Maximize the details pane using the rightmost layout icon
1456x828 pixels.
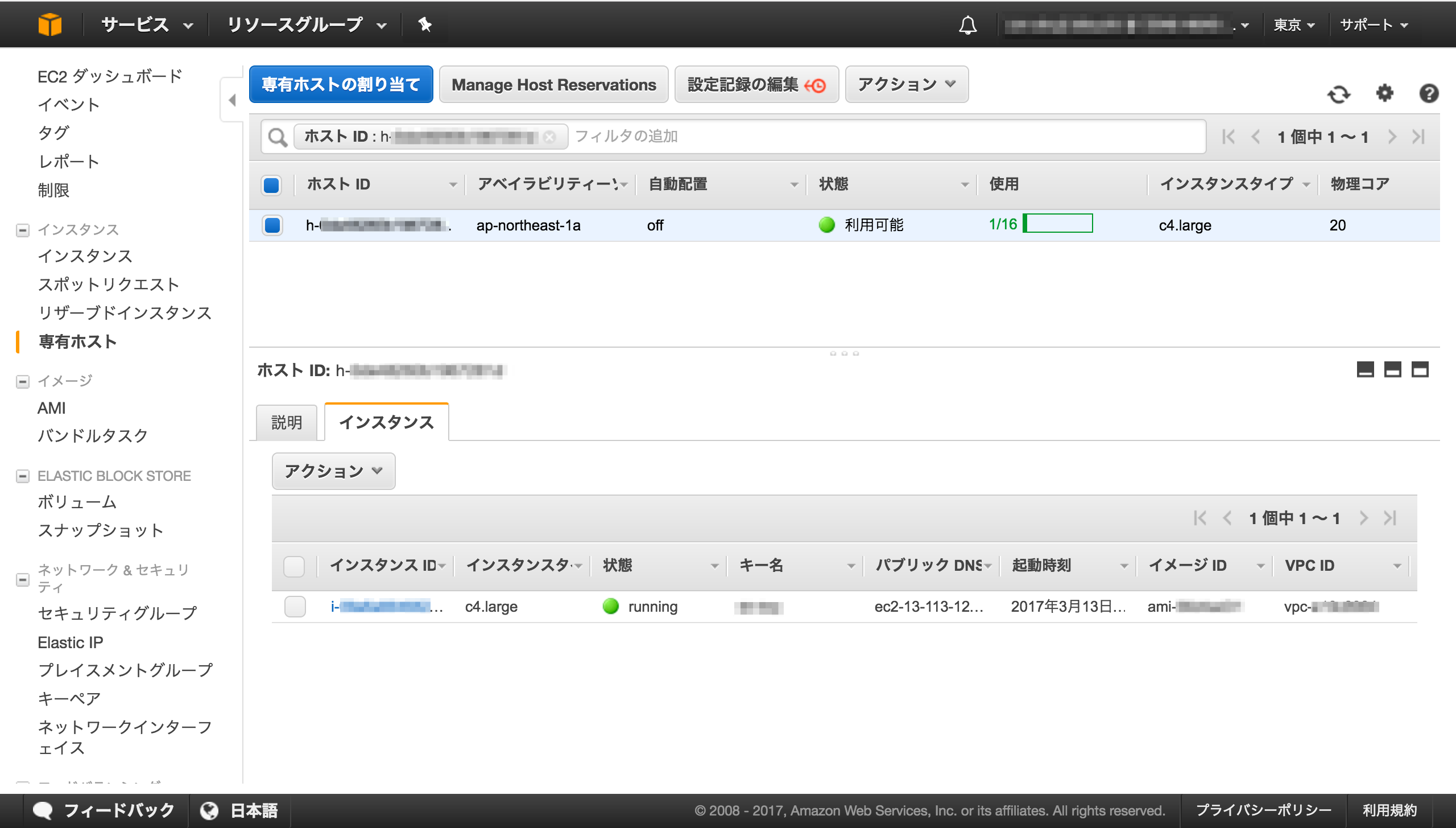[x=1420, y=370]
